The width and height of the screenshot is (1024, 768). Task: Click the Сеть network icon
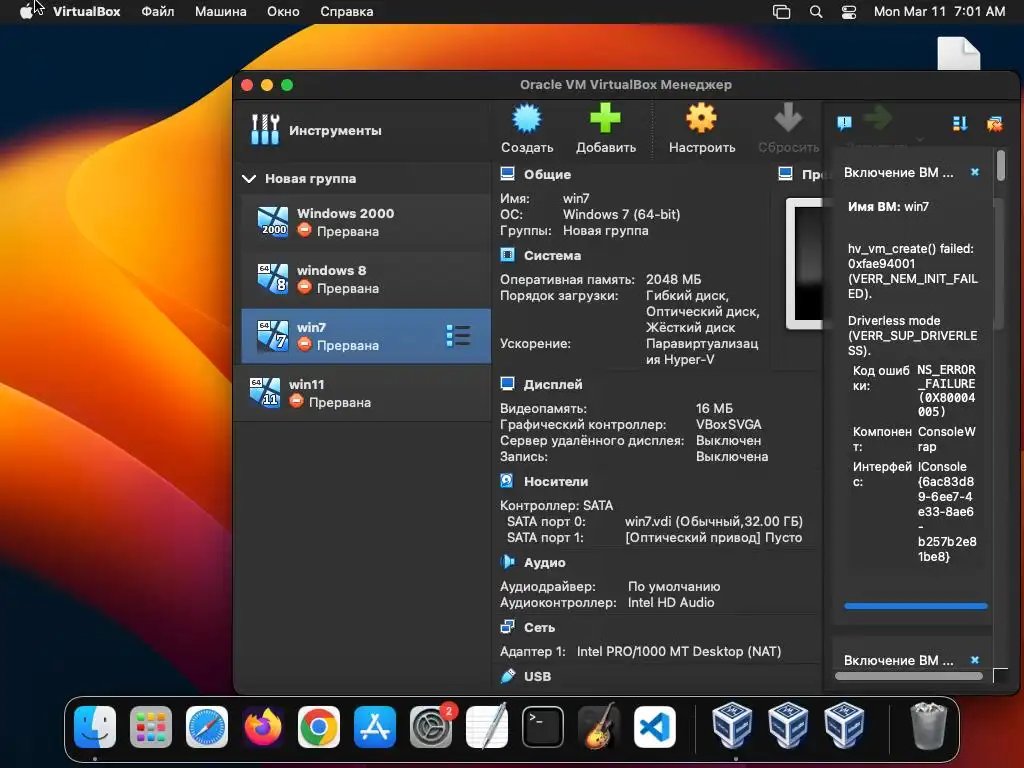point(507,627)
